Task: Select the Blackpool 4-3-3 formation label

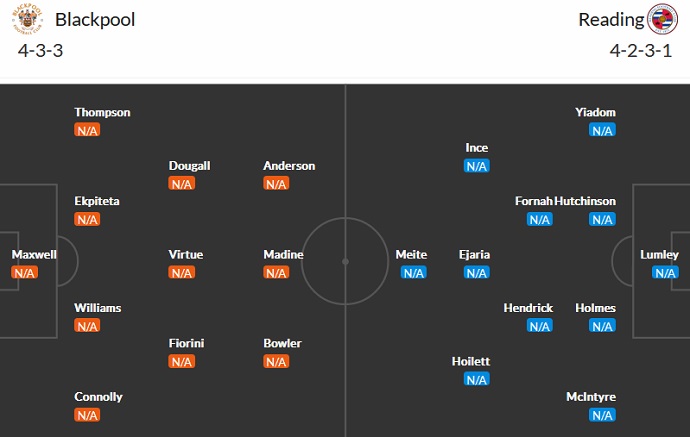Action: click(x=40, y=51)
